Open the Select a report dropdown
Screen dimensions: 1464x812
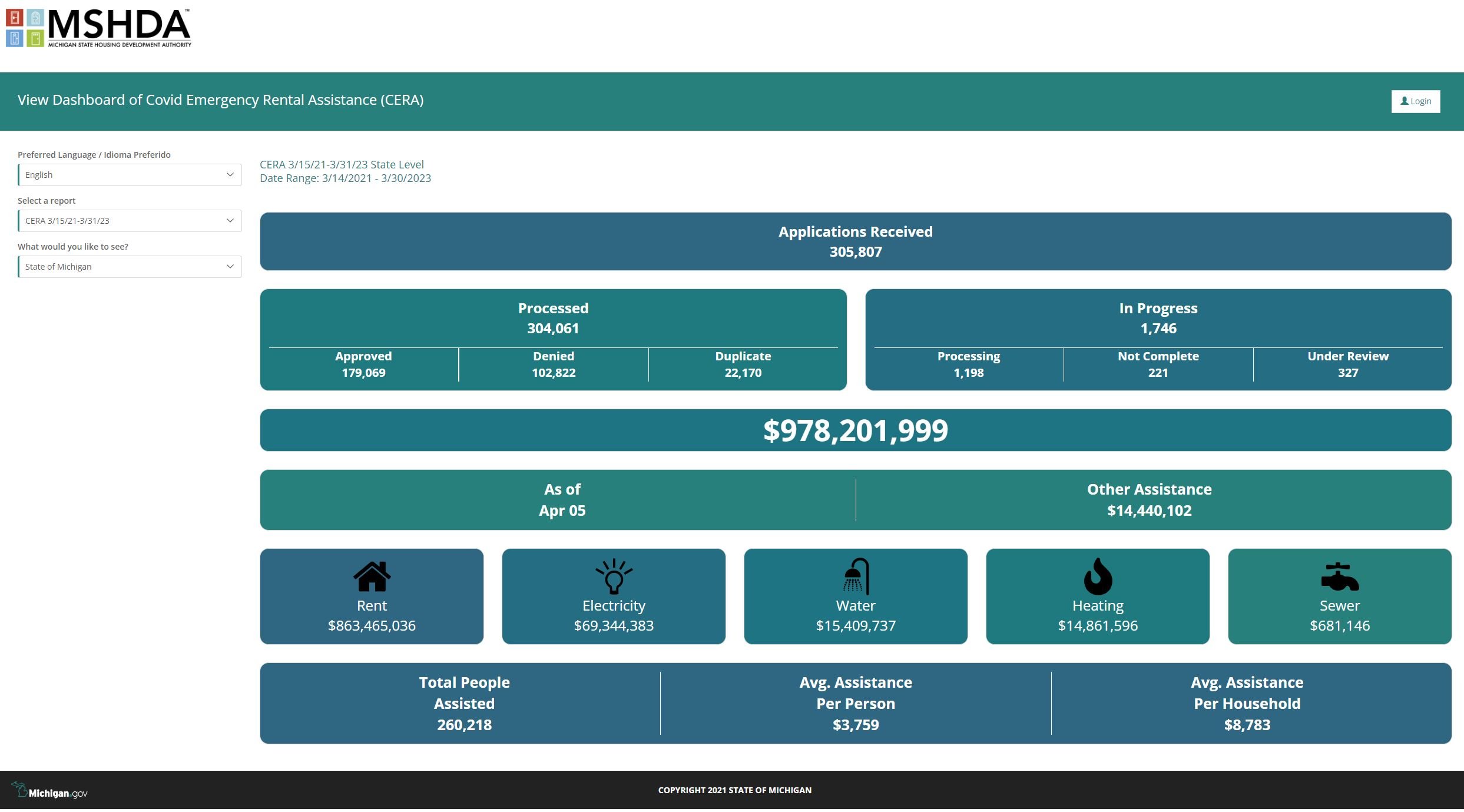tap(130, 220)
